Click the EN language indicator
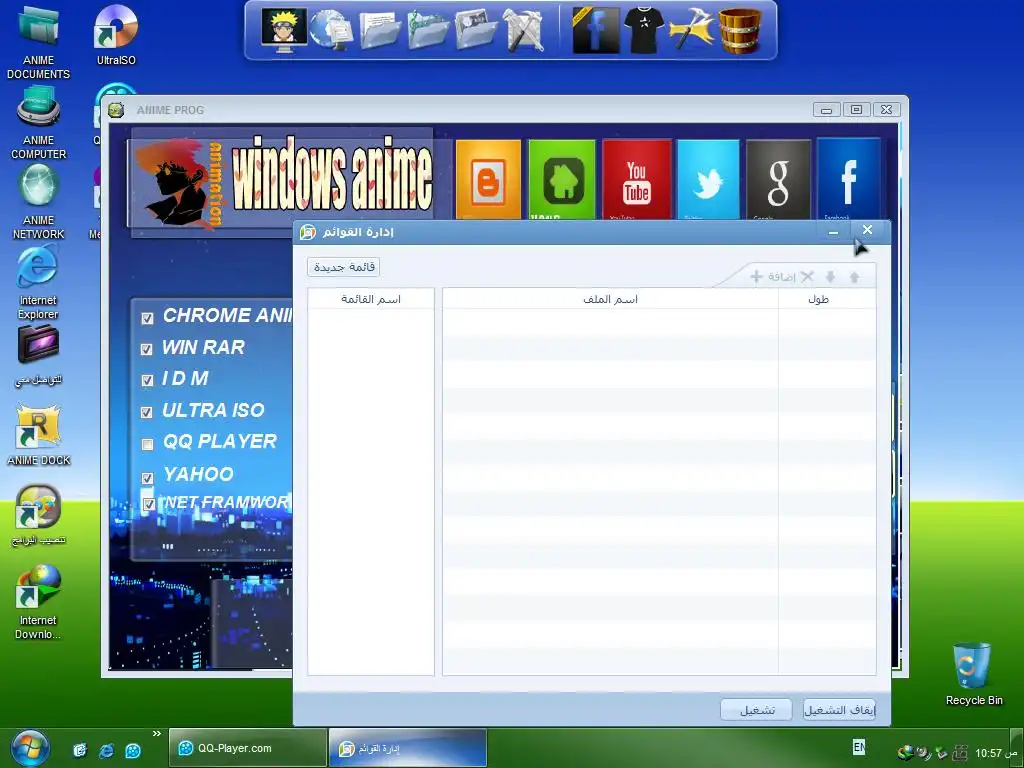 tap(859, 747)
